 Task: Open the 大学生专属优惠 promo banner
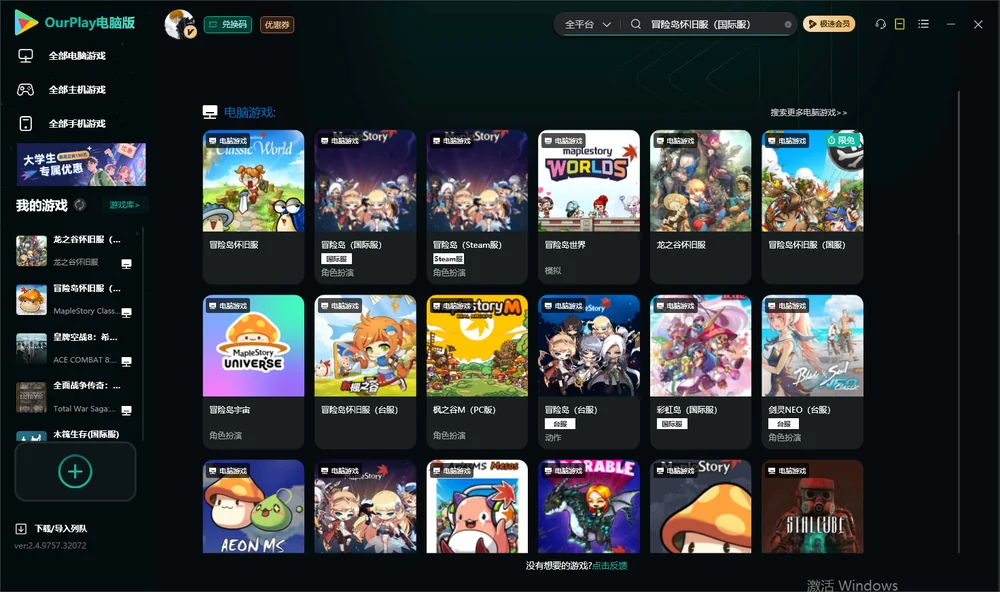coord(81,165)
